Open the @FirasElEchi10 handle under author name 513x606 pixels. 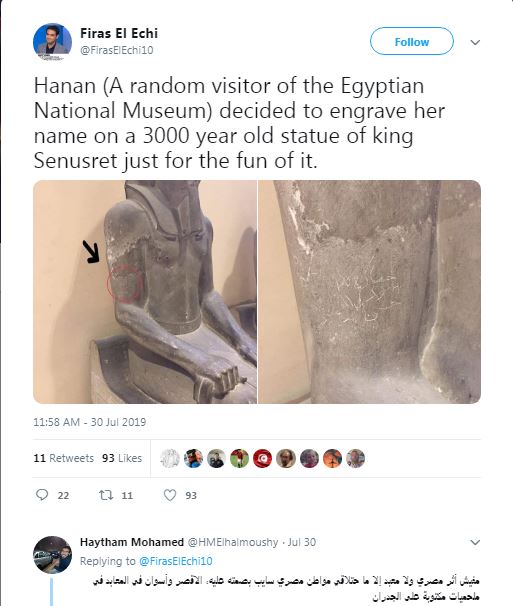[x=116, y=50]
